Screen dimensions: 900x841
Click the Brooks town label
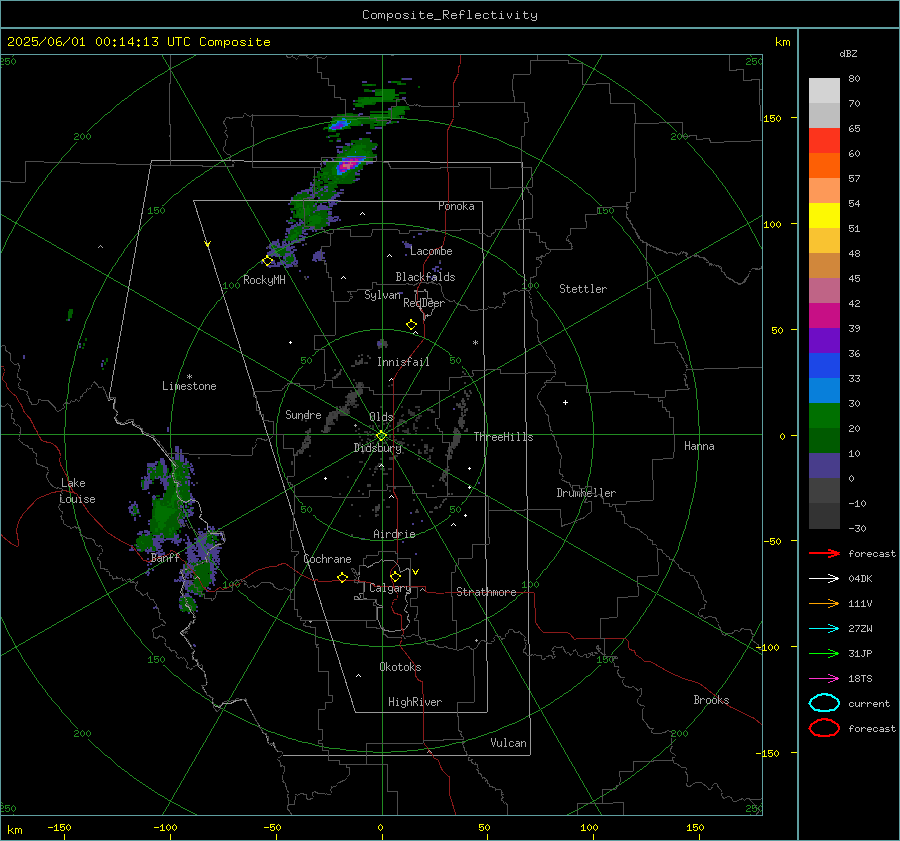(711, 700)
